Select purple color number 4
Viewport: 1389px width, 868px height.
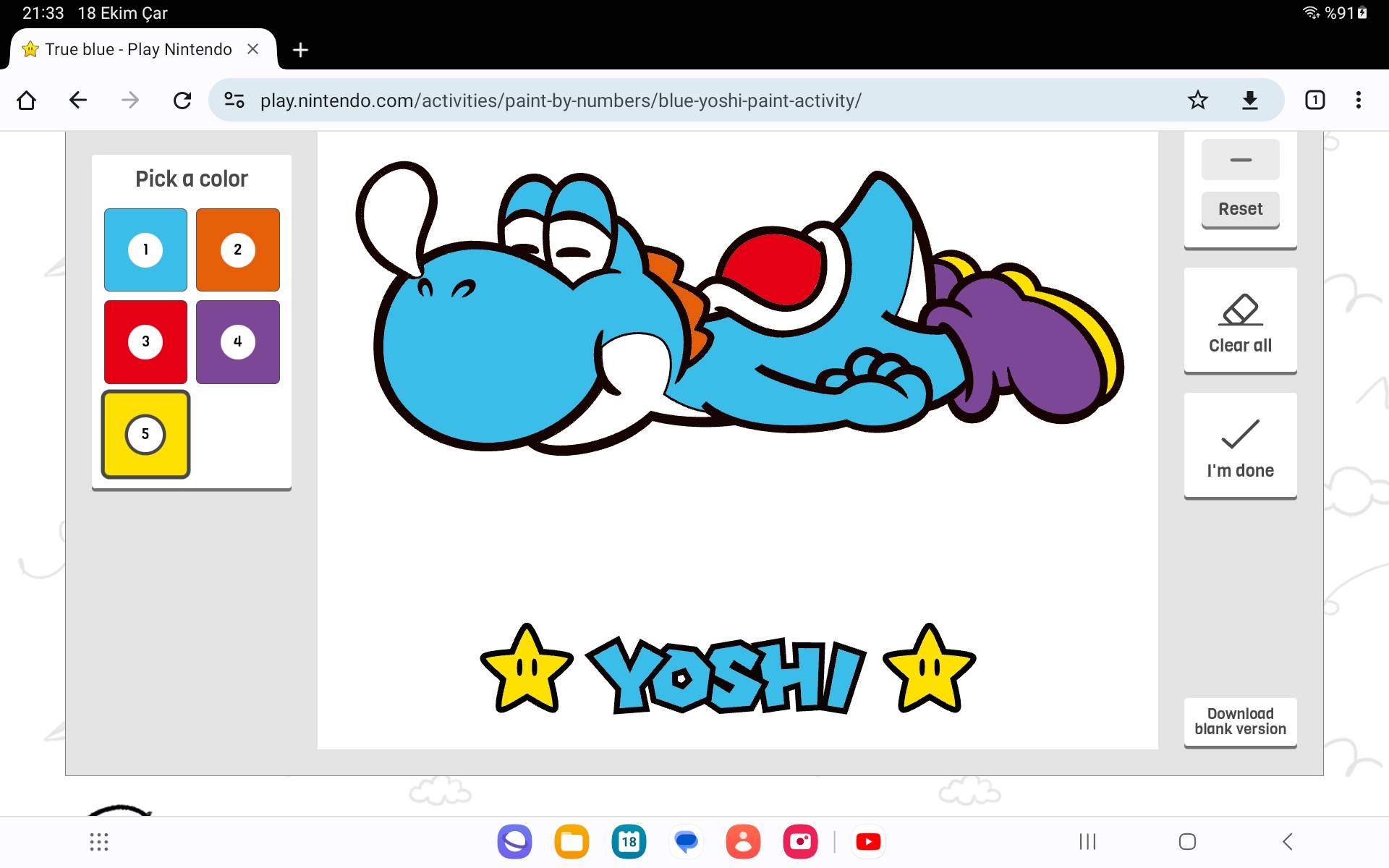coord(237,341)
